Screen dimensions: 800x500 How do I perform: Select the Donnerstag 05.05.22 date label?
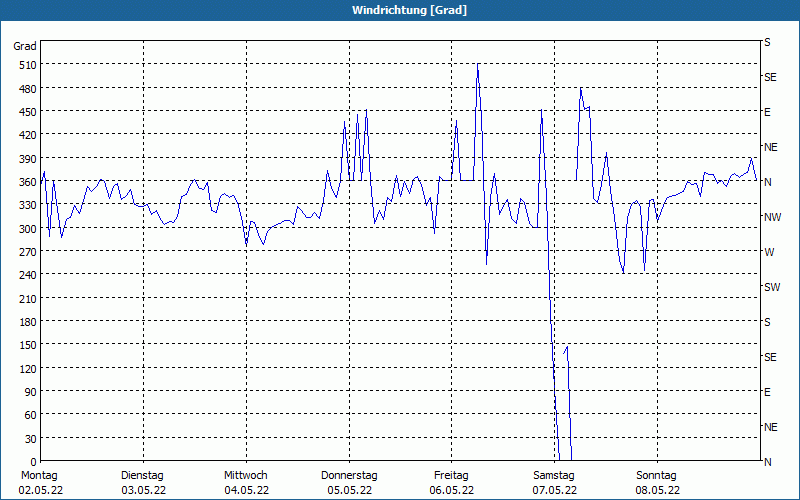349,482
